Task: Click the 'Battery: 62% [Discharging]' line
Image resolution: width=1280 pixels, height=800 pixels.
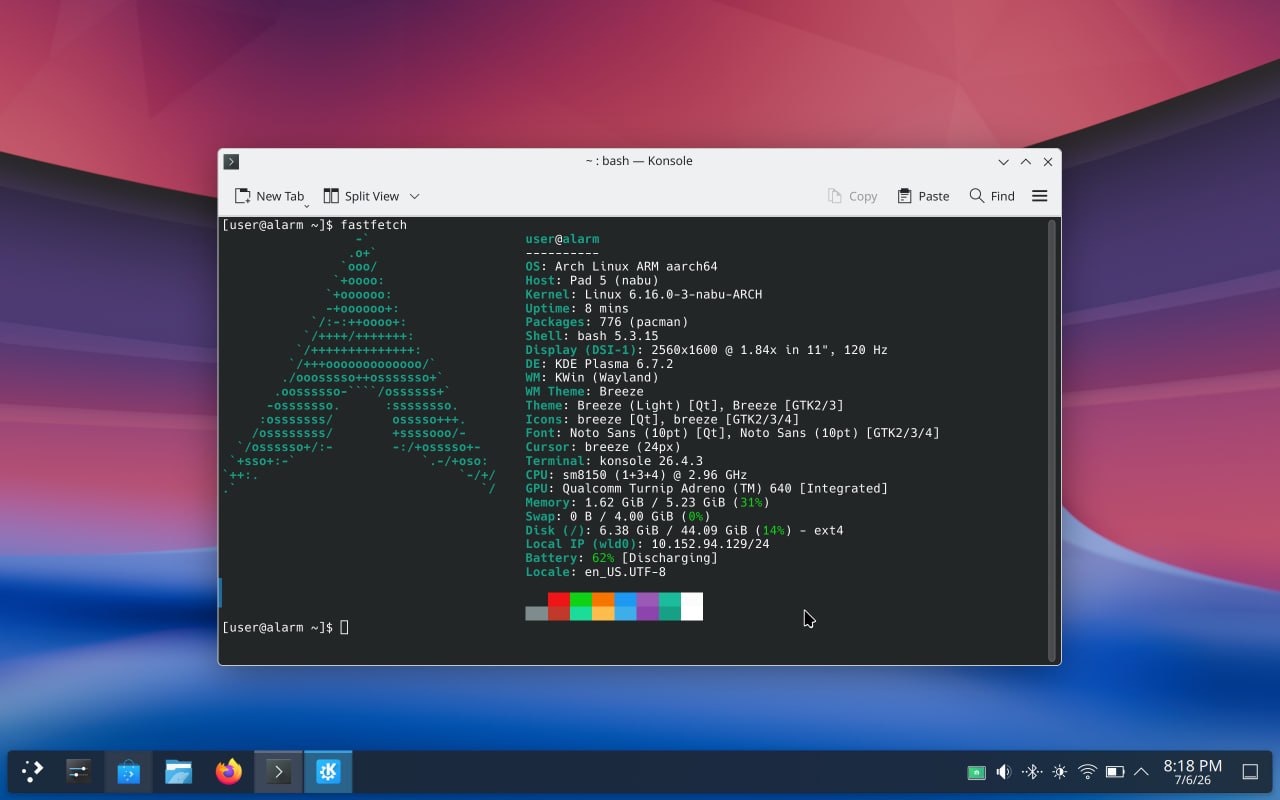Action: point(621,558)
